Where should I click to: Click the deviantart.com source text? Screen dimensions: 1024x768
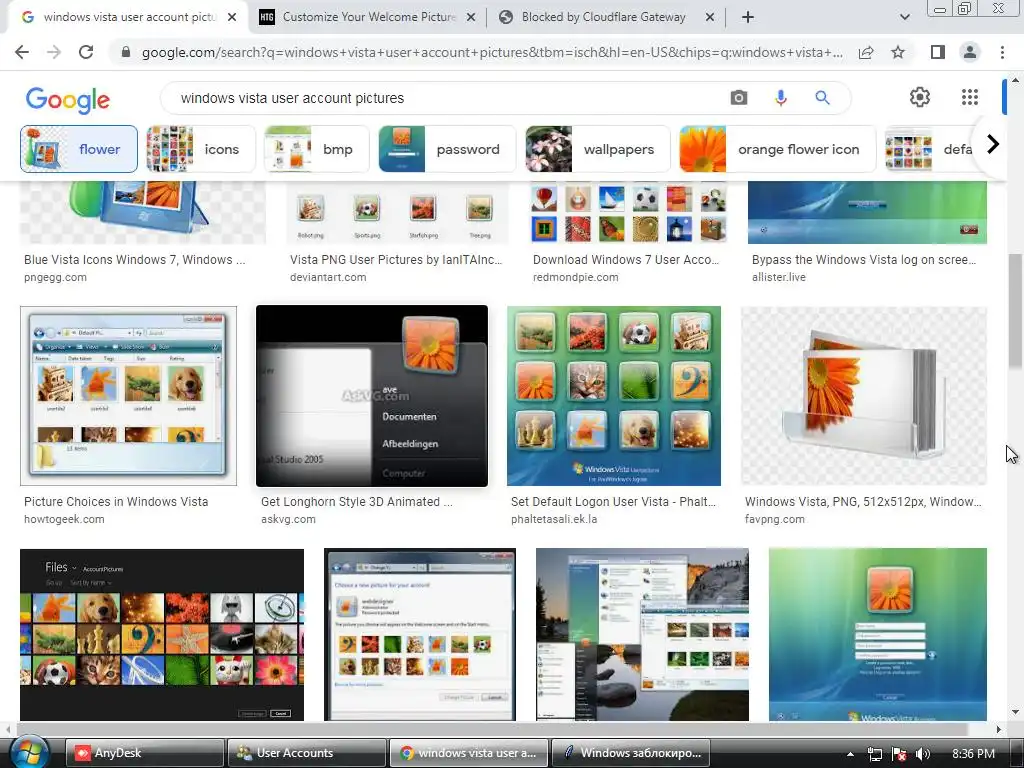pyautogui.click(x=328, y=277)
